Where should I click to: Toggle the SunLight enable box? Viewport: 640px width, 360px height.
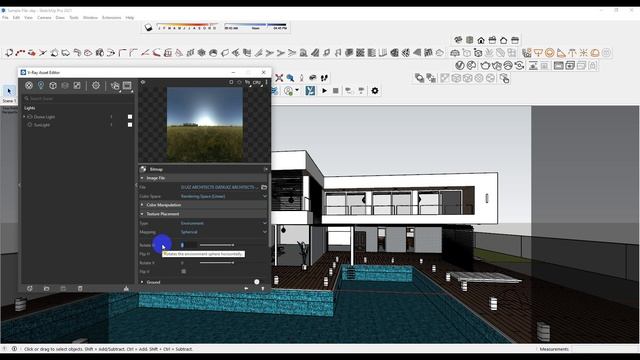[130, 125]
